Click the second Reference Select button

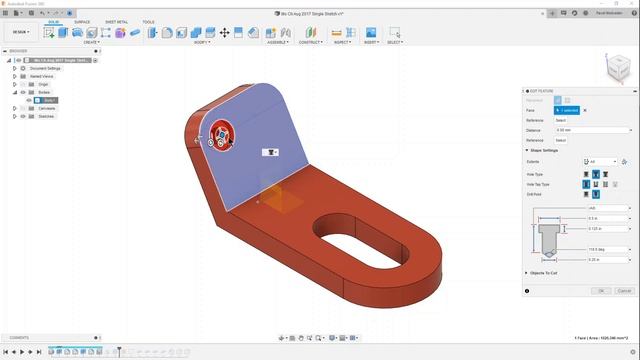pyautogui.click(x=561, y=140)
